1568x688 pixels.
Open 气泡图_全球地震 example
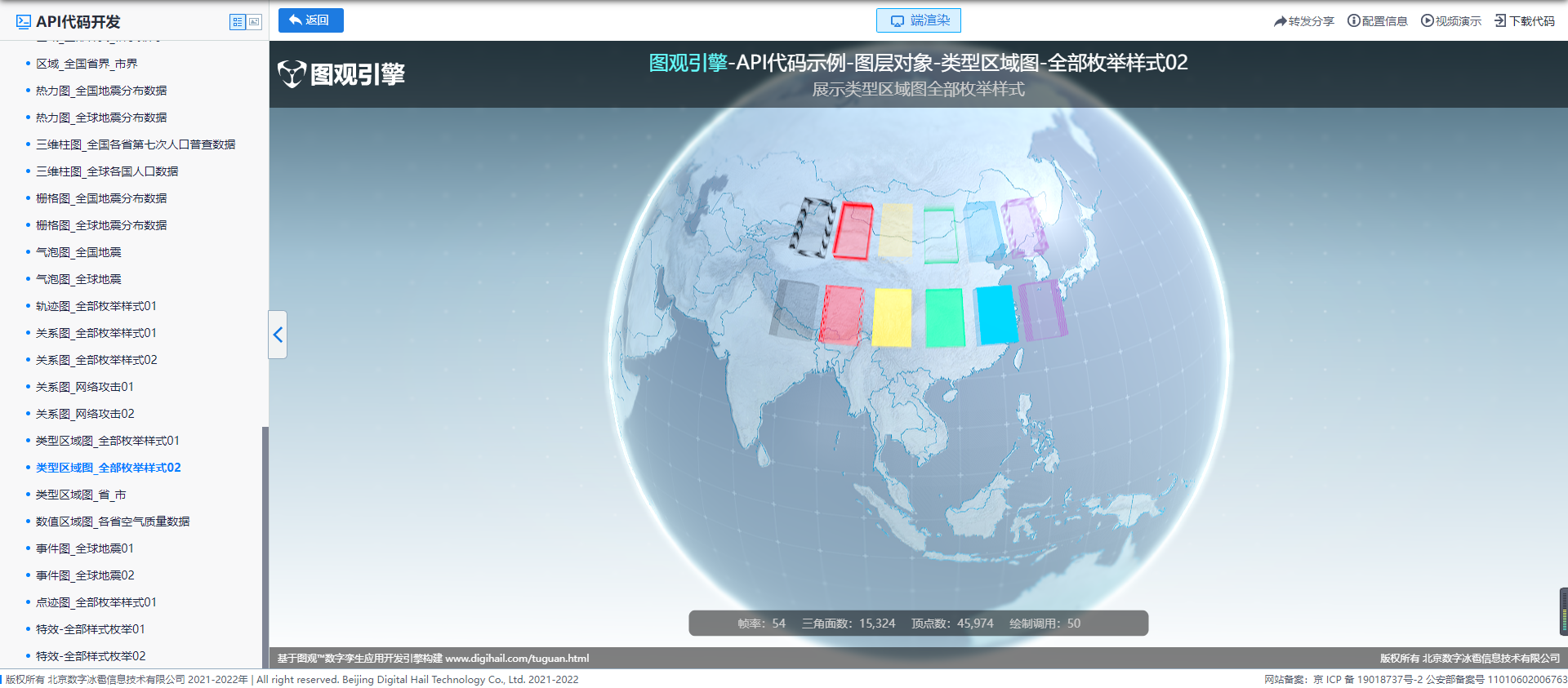coord(78,279)
